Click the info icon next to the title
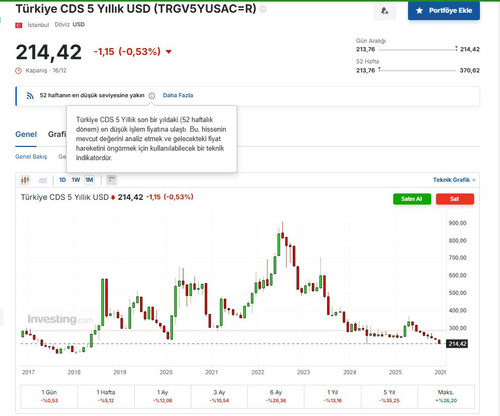500x416 pixels. coord(263,9)
